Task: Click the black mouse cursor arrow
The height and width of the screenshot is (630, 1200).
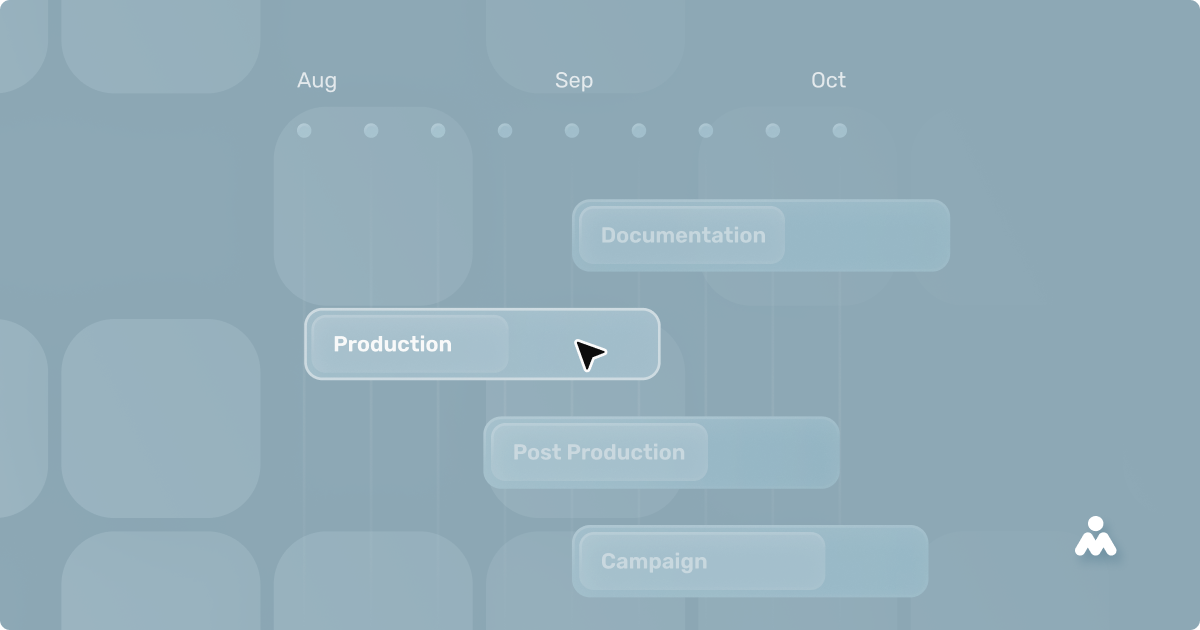Action: click(x=590, y=355)
